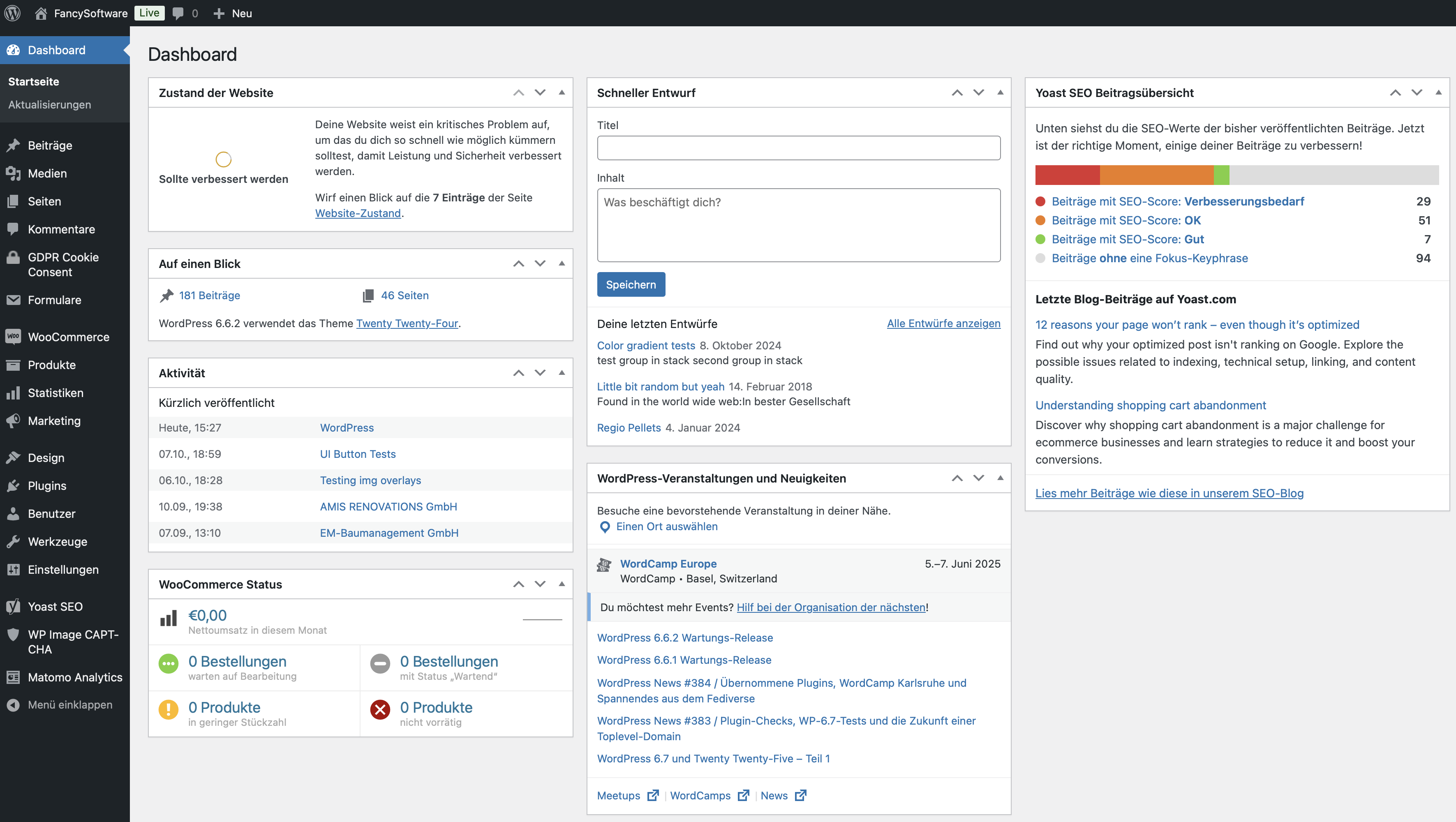Open Kommentare via its speech bubble icon
This screenshot has width=1456, height=822.
[x=14, y=229]
